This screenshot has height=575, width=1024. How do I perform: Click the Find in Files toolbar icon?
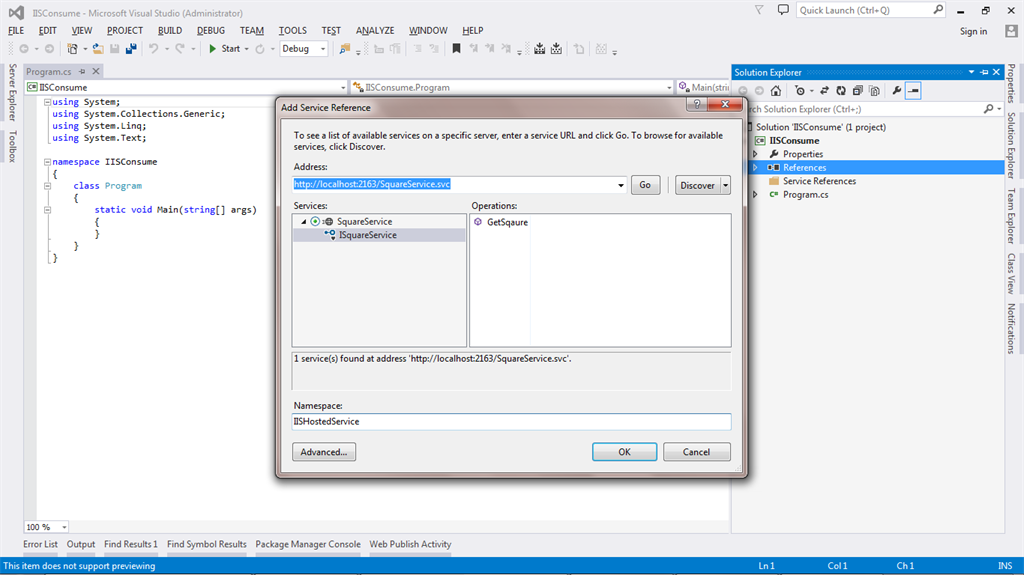coord(344,49)
